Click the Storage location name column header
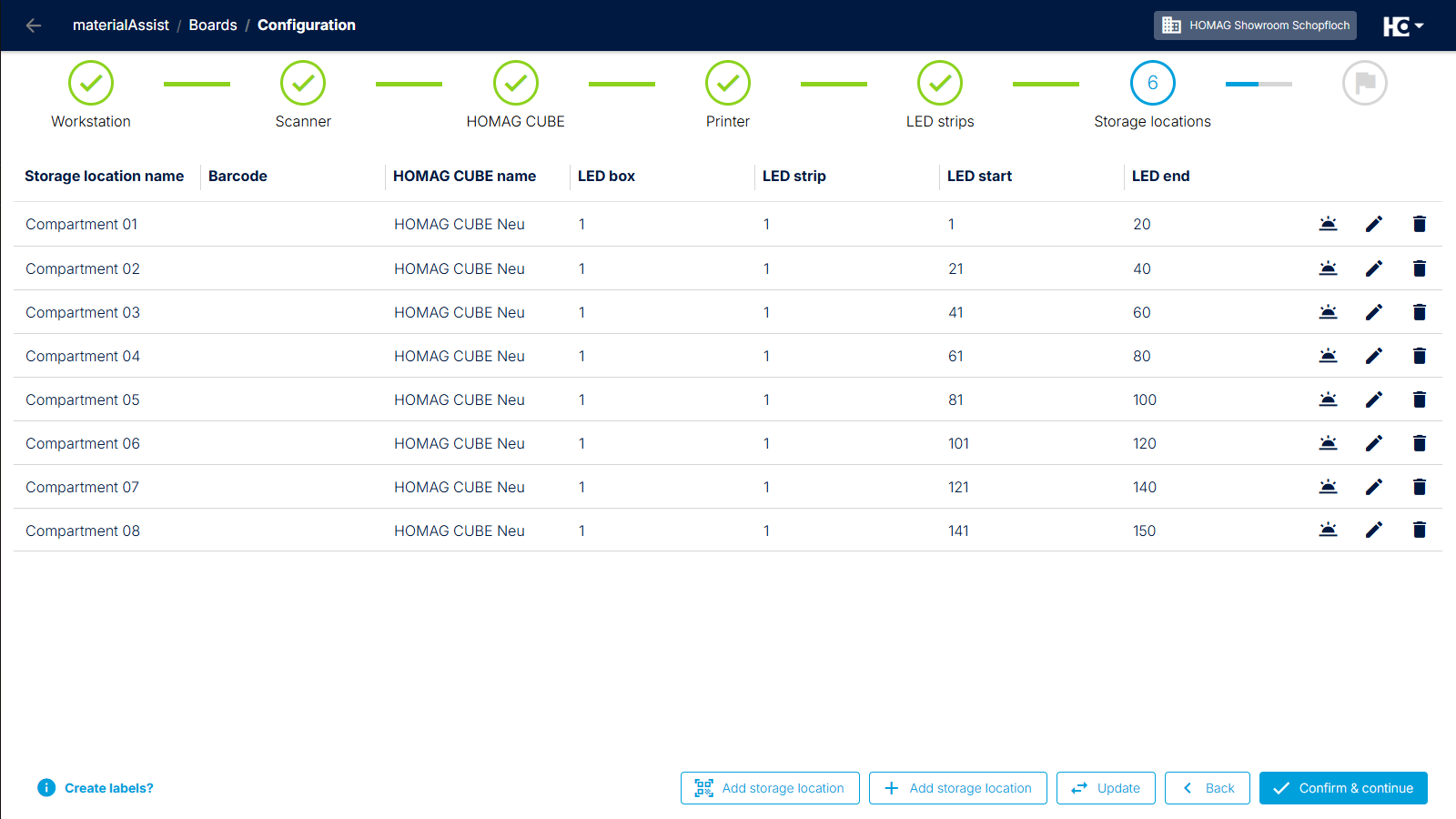Screen dimensions: 1456x819 (105, 177)
